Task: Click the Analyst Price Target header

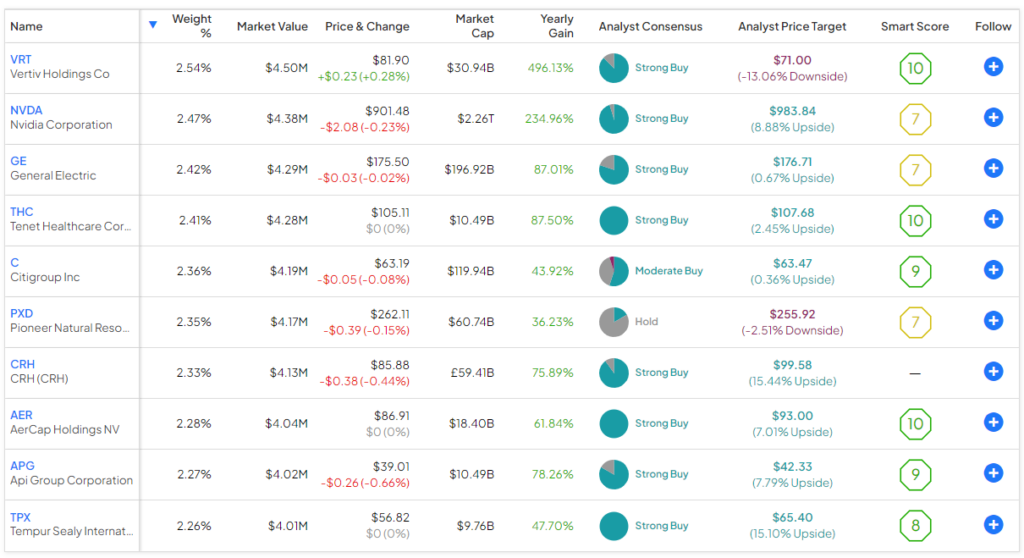Action: [791, 27]
